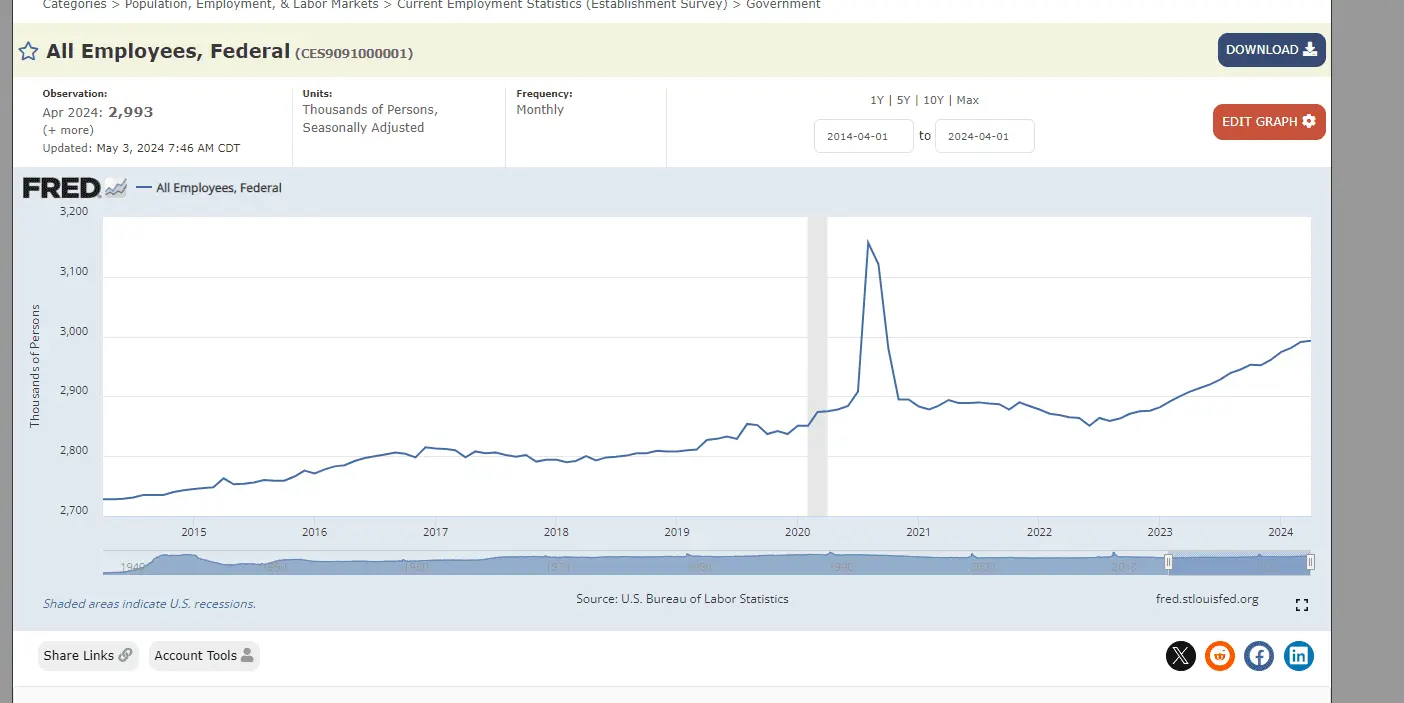The width and height of the screenshot is (1404, 703).
Task: Click left handle of timeline range slider
Action: click(x=1167, y=563)
